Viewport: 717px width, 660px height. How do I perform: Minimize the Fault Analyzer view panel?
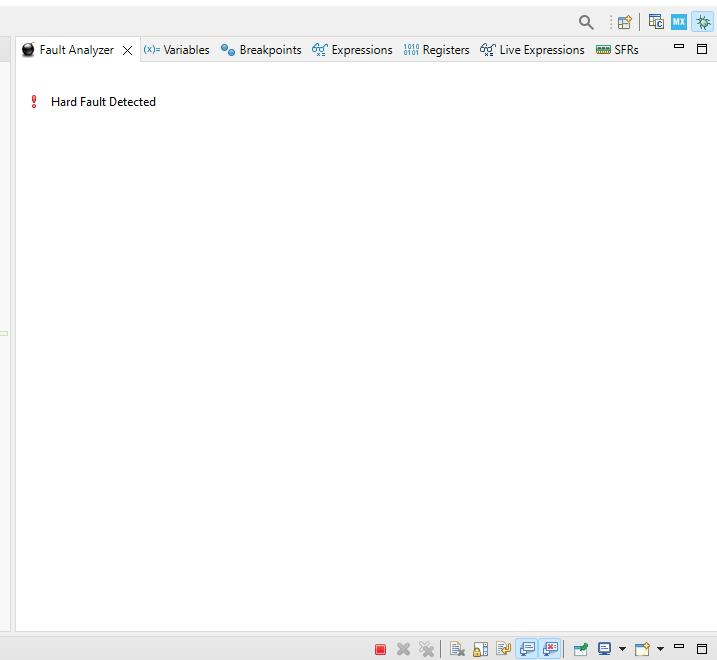679,46
